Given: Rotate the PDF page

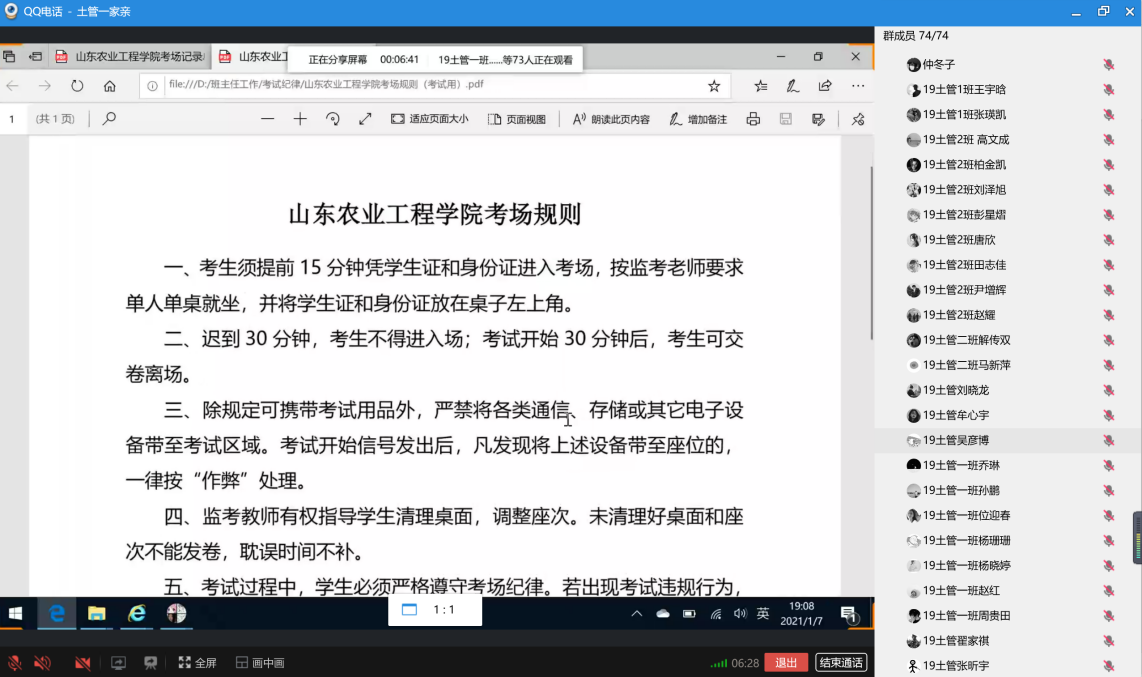Looking at the screenshot, I should [333, 119].
